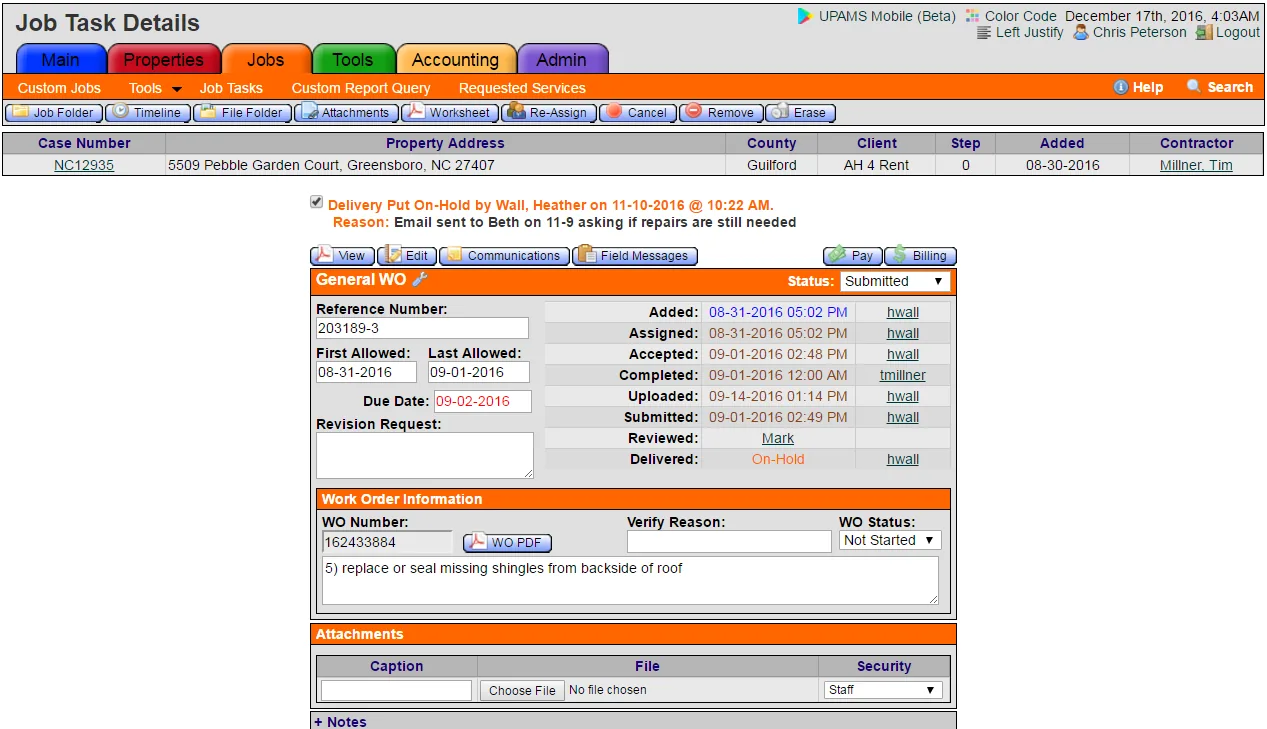Expand the Tools submenu in orange bar
Screen dimensions: 1267x729
155,88
